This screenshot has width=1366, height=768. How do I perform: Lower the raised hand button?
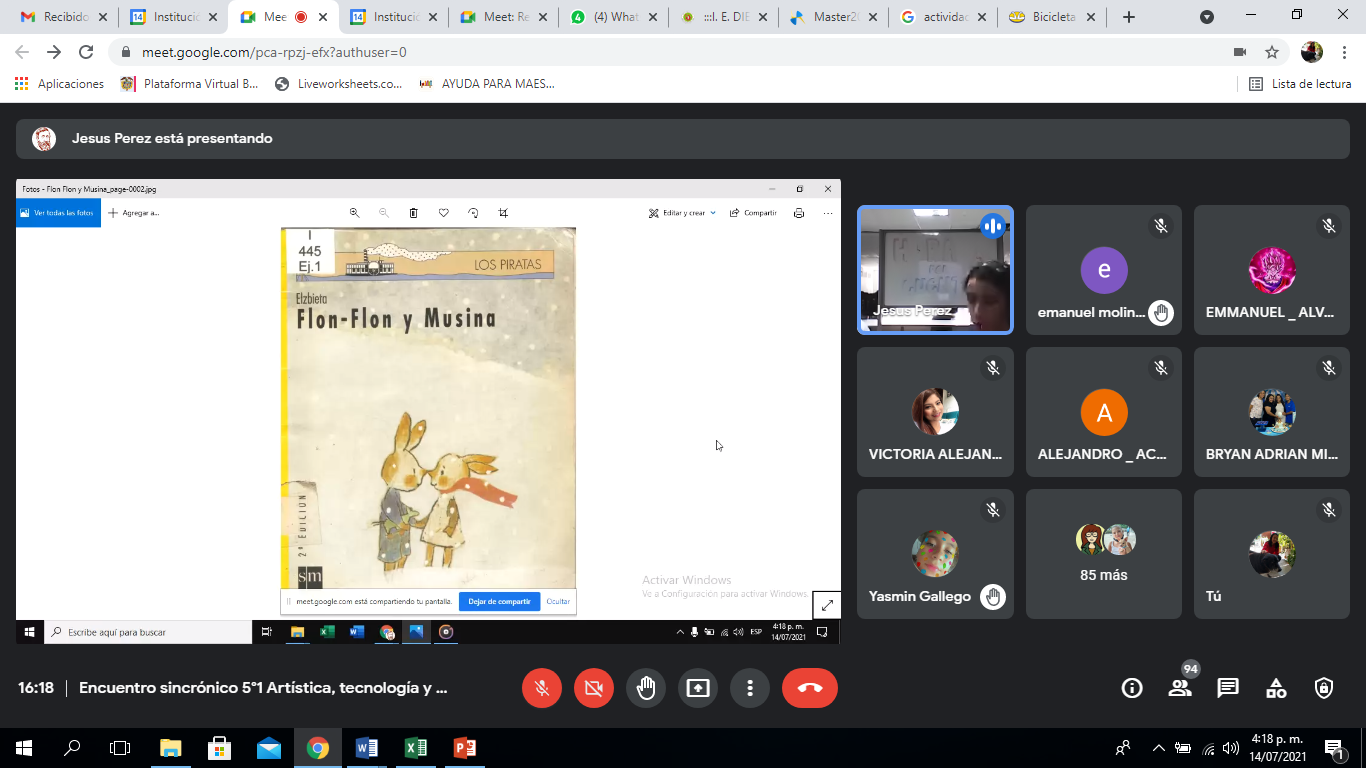coord(646,688)
